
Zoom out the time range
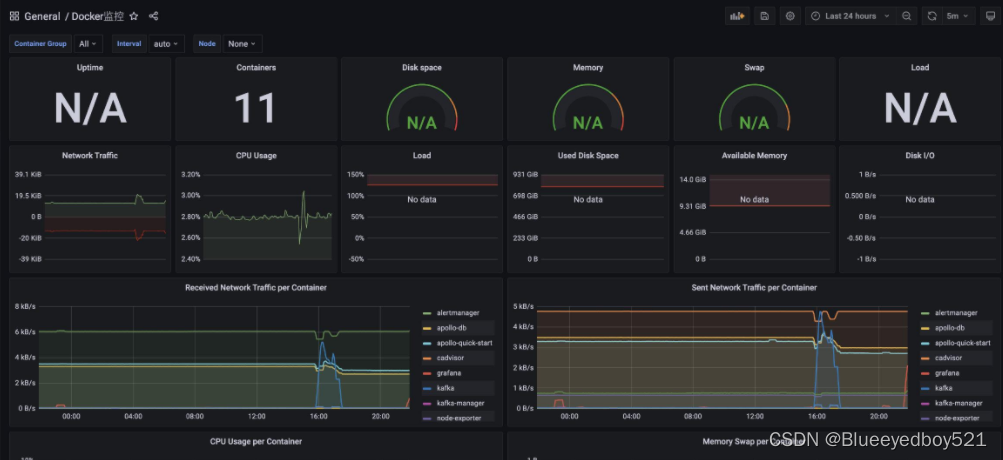tap(906, 16)
